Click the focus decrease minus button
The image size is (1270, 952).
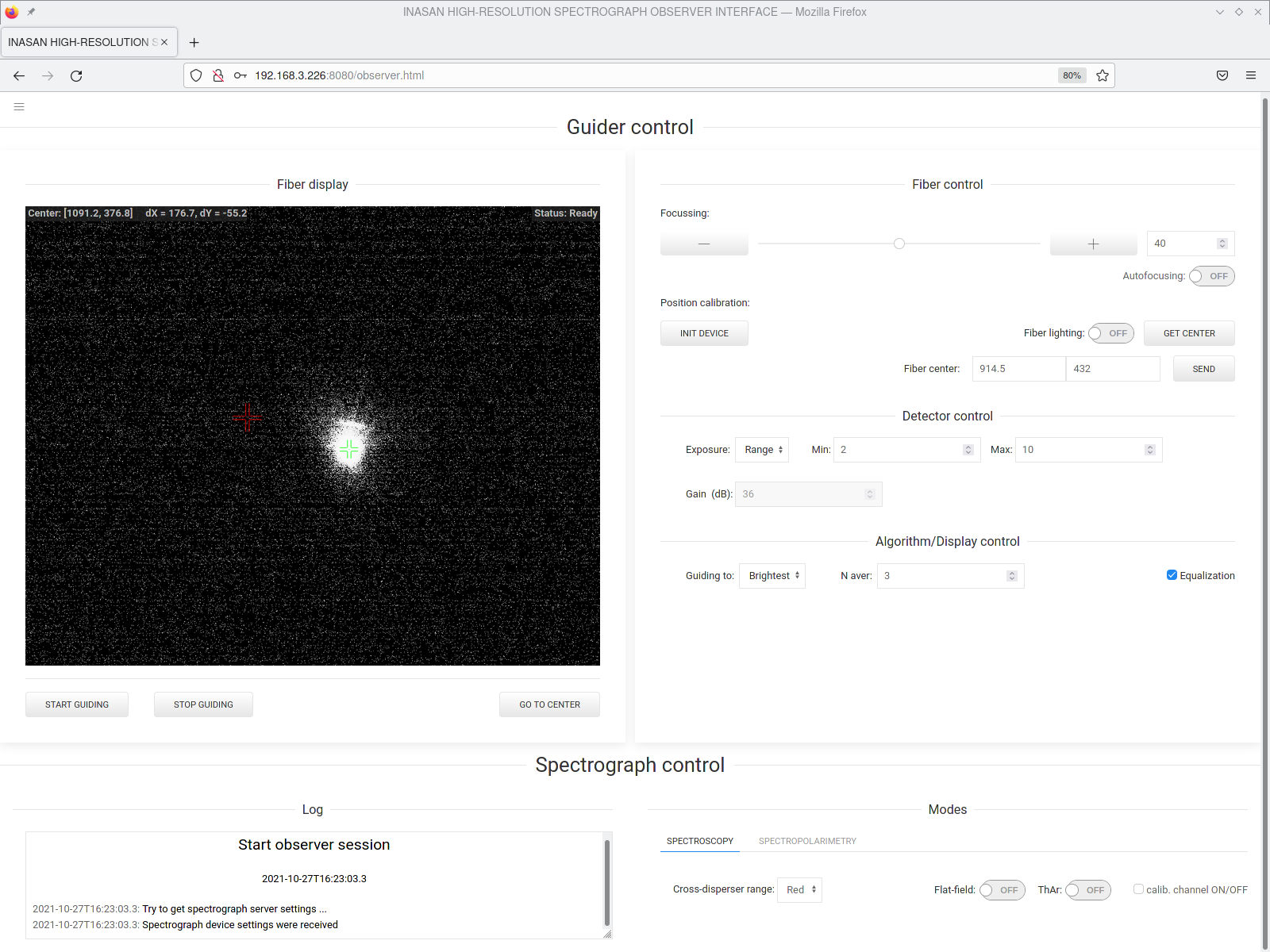pos(703,244)
